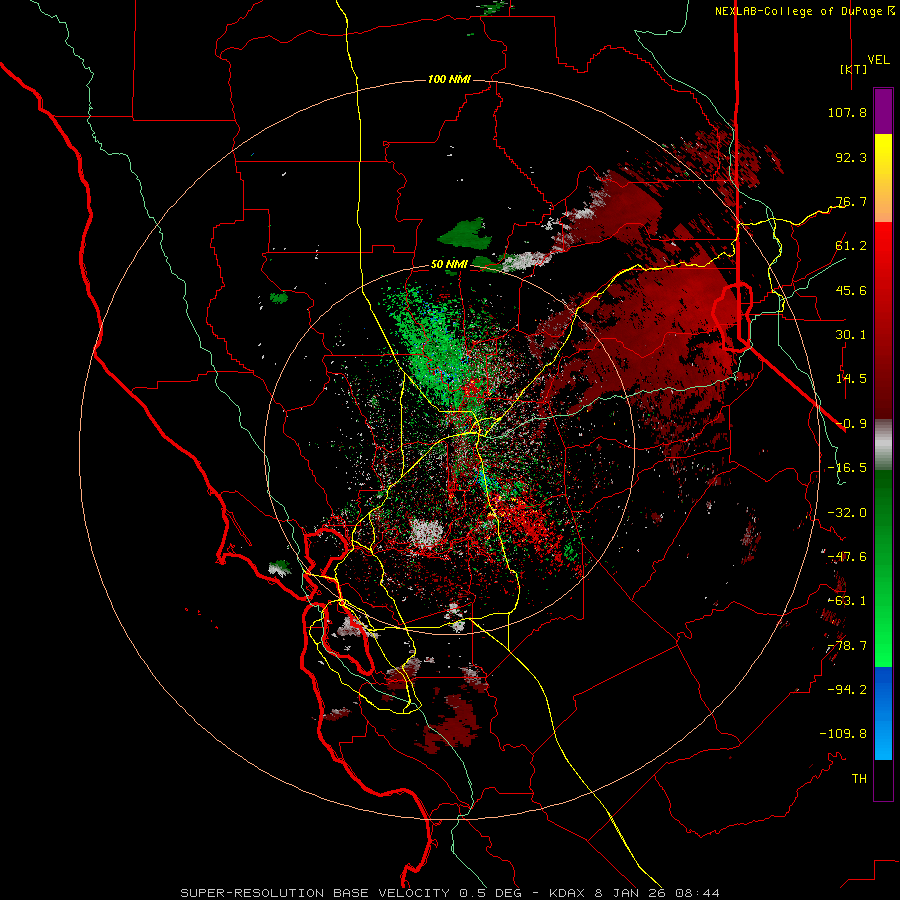Image resolution: width=900 pixels, height=900 pixels.
Task: Click the 50 NMI range ring label
Action: [x=449, y=264]
